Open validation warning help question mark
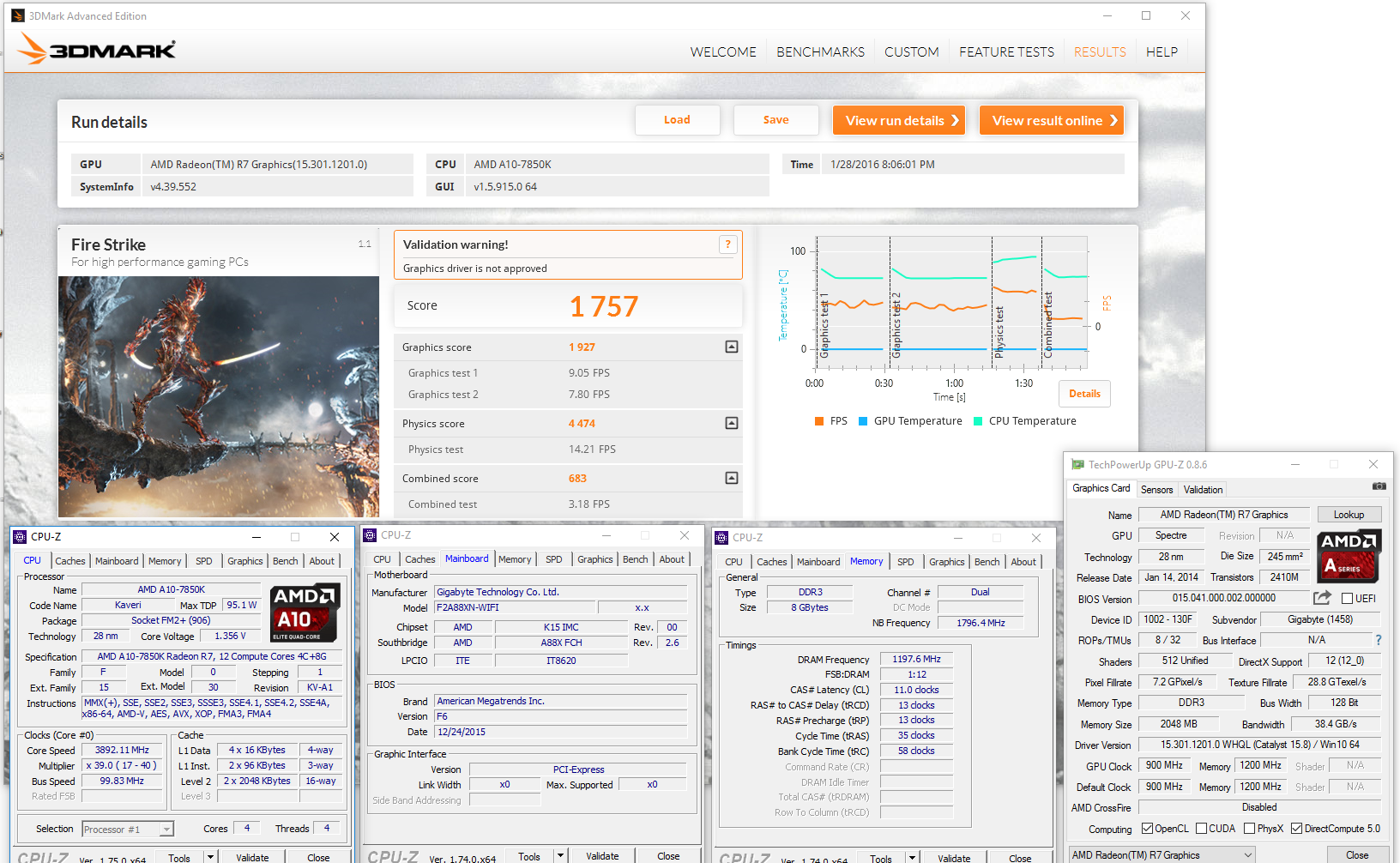The height and width of the screenshot is (863, 1400). 727,244
